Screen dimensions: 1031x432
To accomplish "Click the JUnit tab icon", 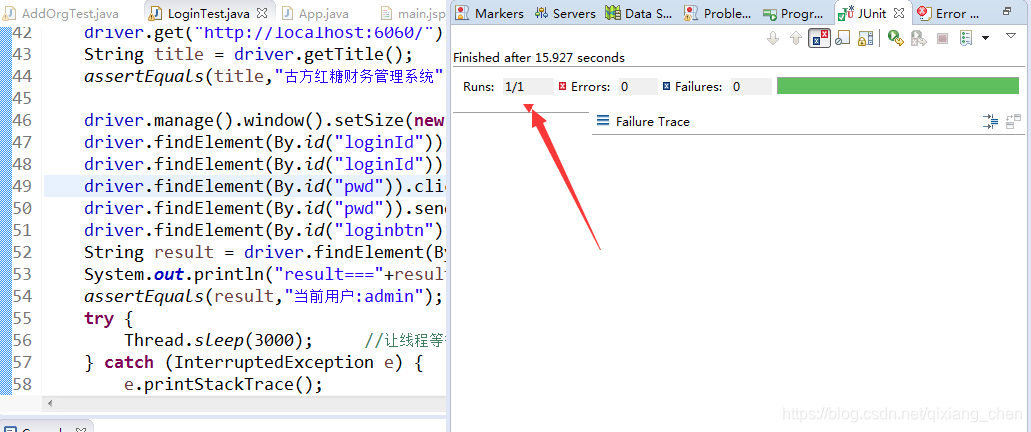I will pyautogui.click(x=846, y=13).
